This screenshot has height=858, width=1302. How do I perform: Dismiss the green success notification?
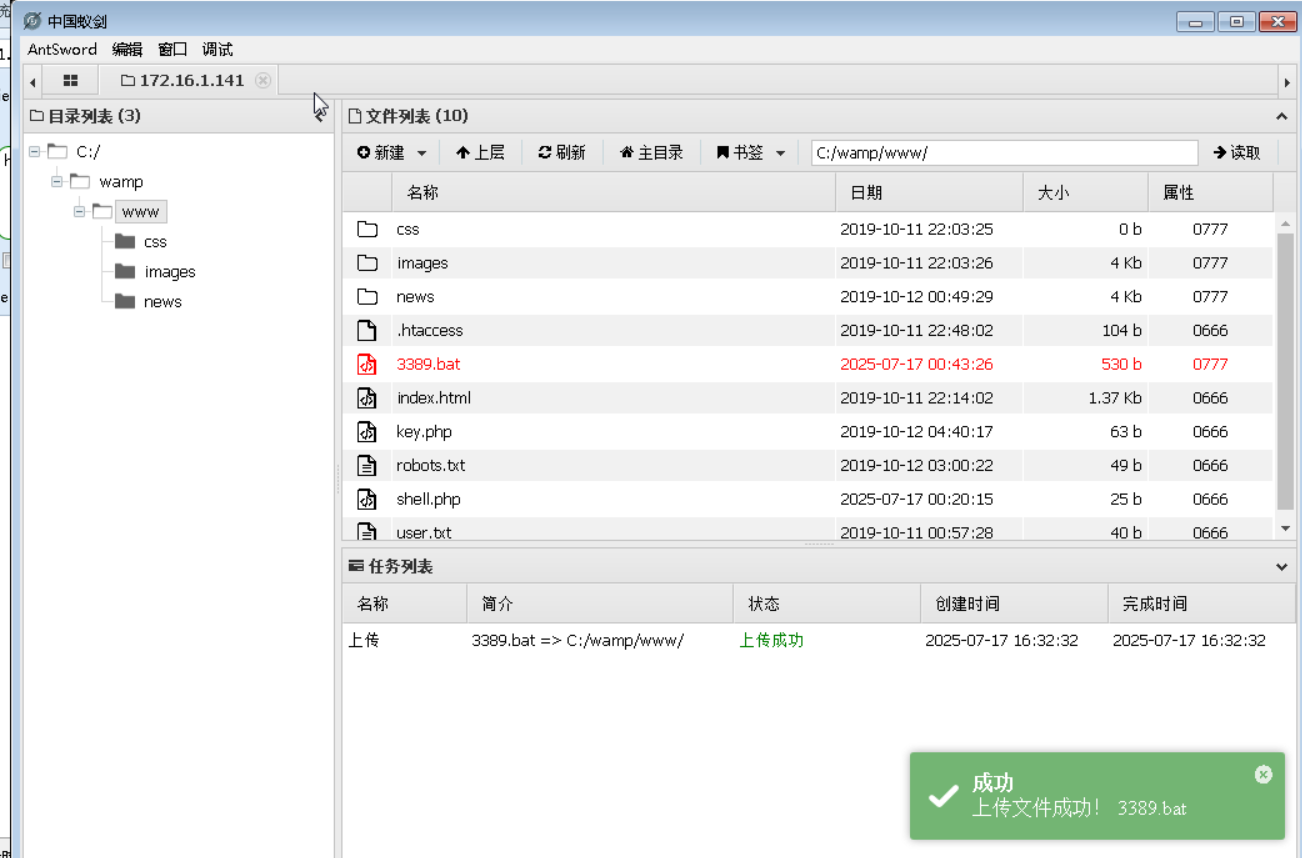pyautogui.click(x=1263, y=775)
